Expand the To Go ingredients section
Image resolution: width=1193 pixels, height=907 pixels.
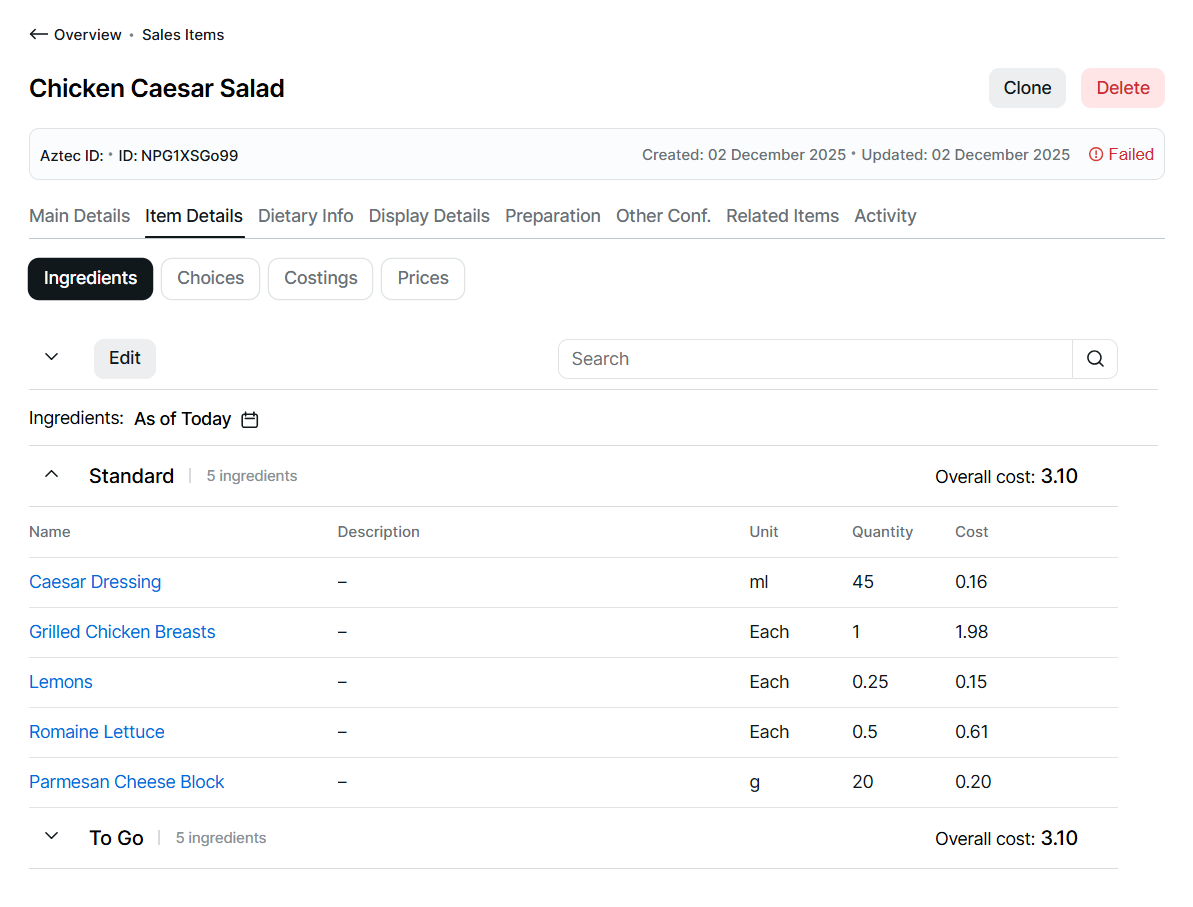tap(52, 837)
